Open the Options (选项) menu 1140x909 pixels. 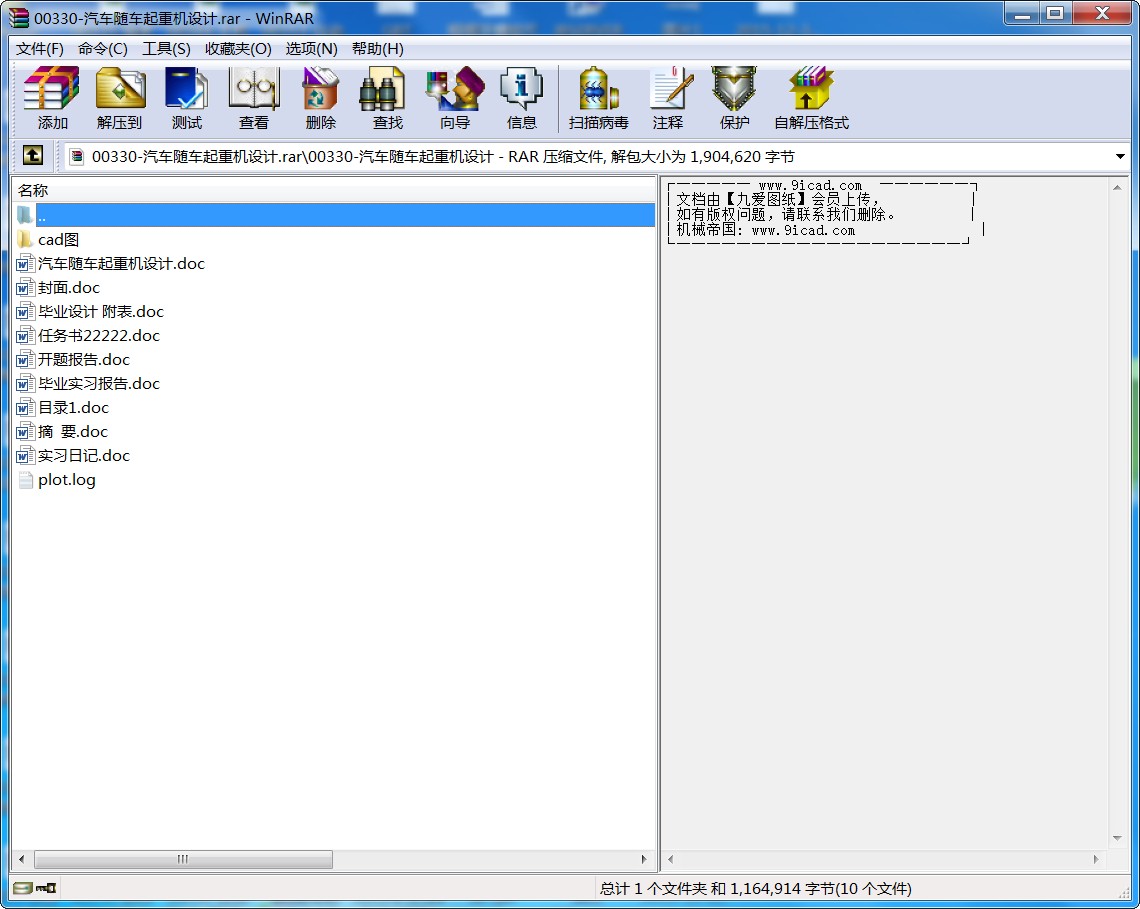click(311, 49)
